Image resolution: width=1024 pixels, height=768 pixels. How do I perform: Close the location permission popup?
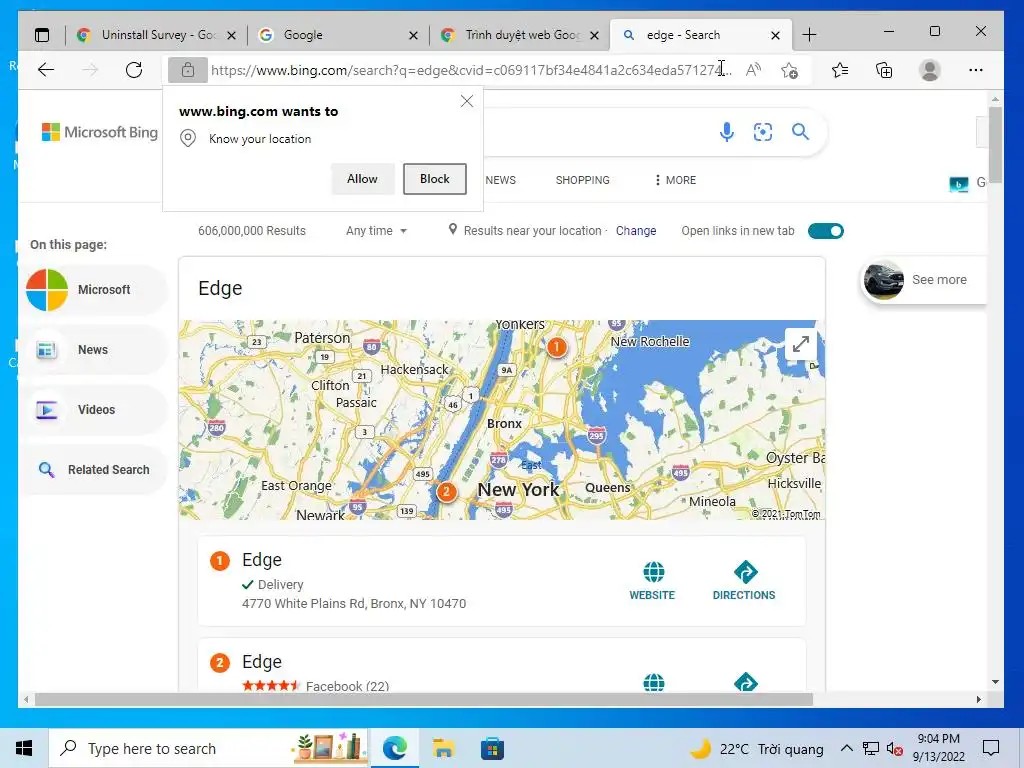(x=466, y=101)
